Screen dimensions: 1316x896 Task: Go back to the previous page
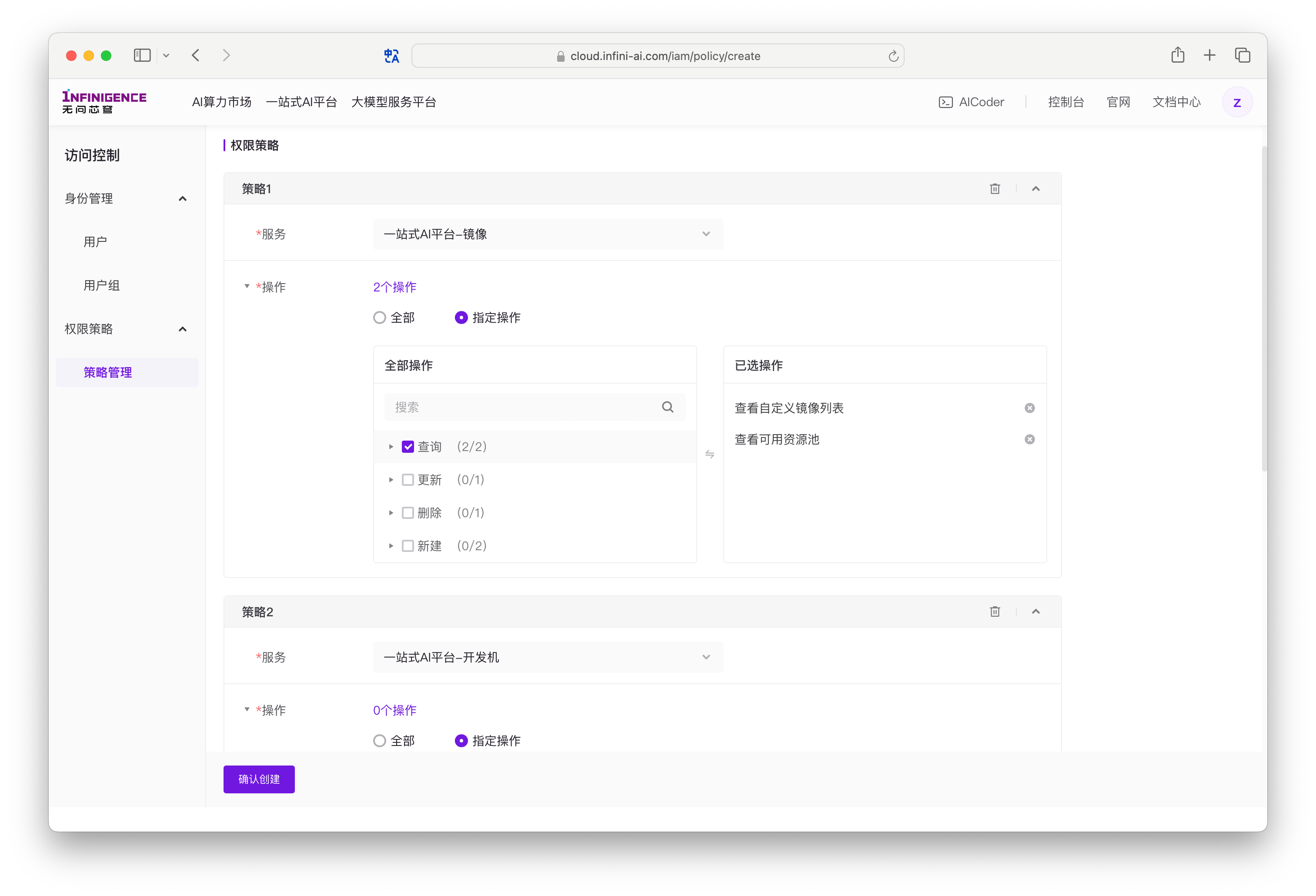pyautogui.click(x=195, y=55)
